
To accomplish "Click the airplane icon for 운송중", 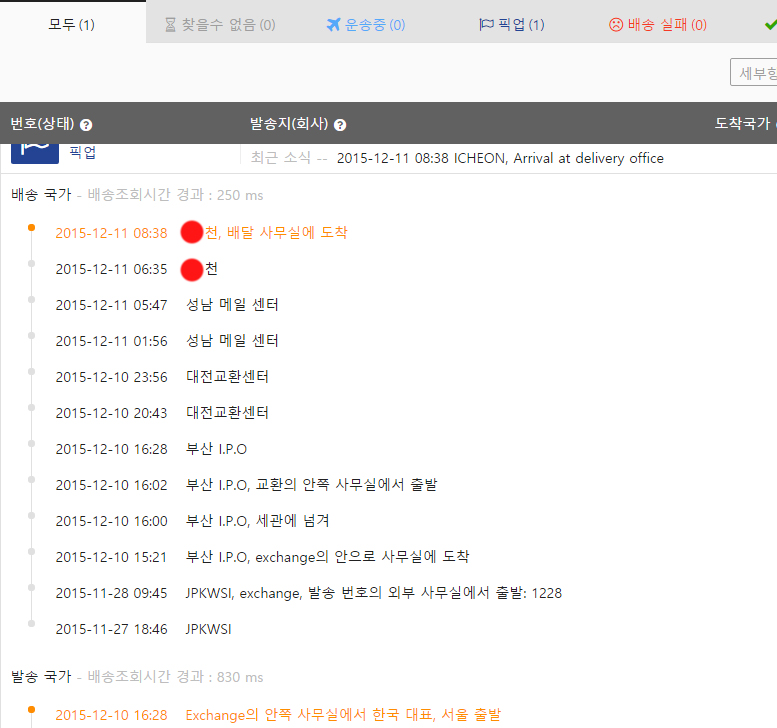I will (x=334, y=24).
